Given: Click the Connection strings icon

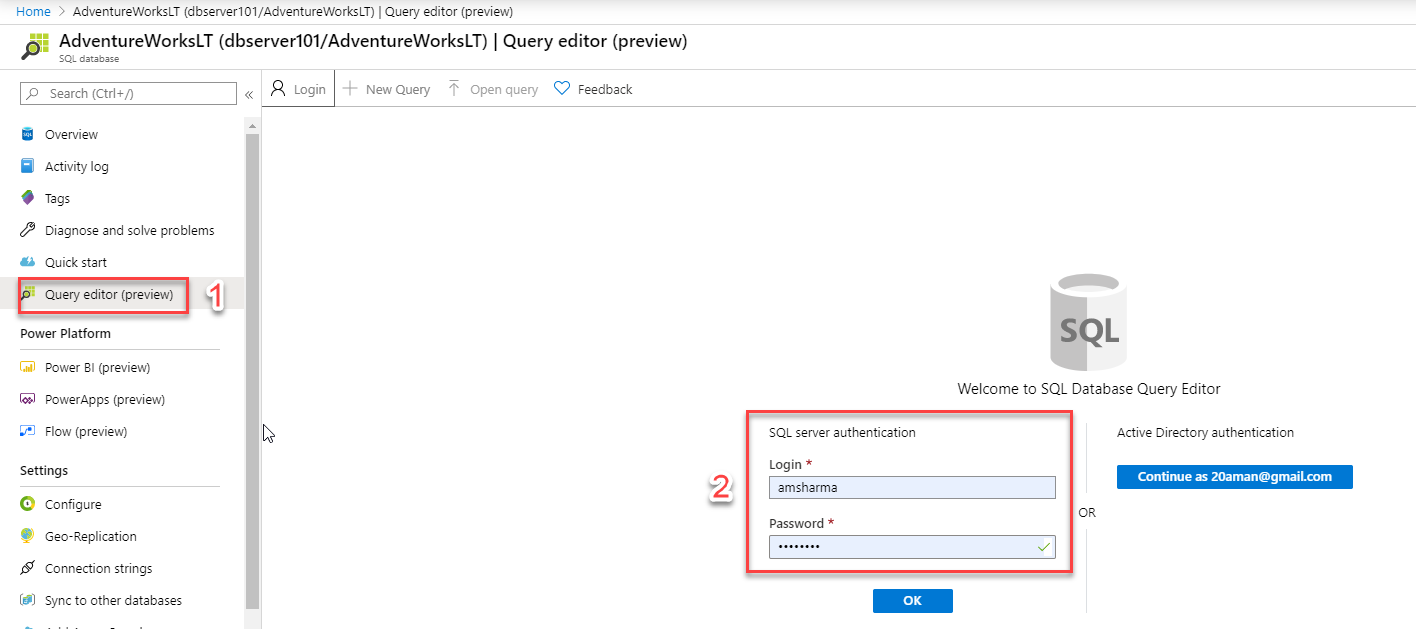Looking at the screenshot, I should [27, 568].
